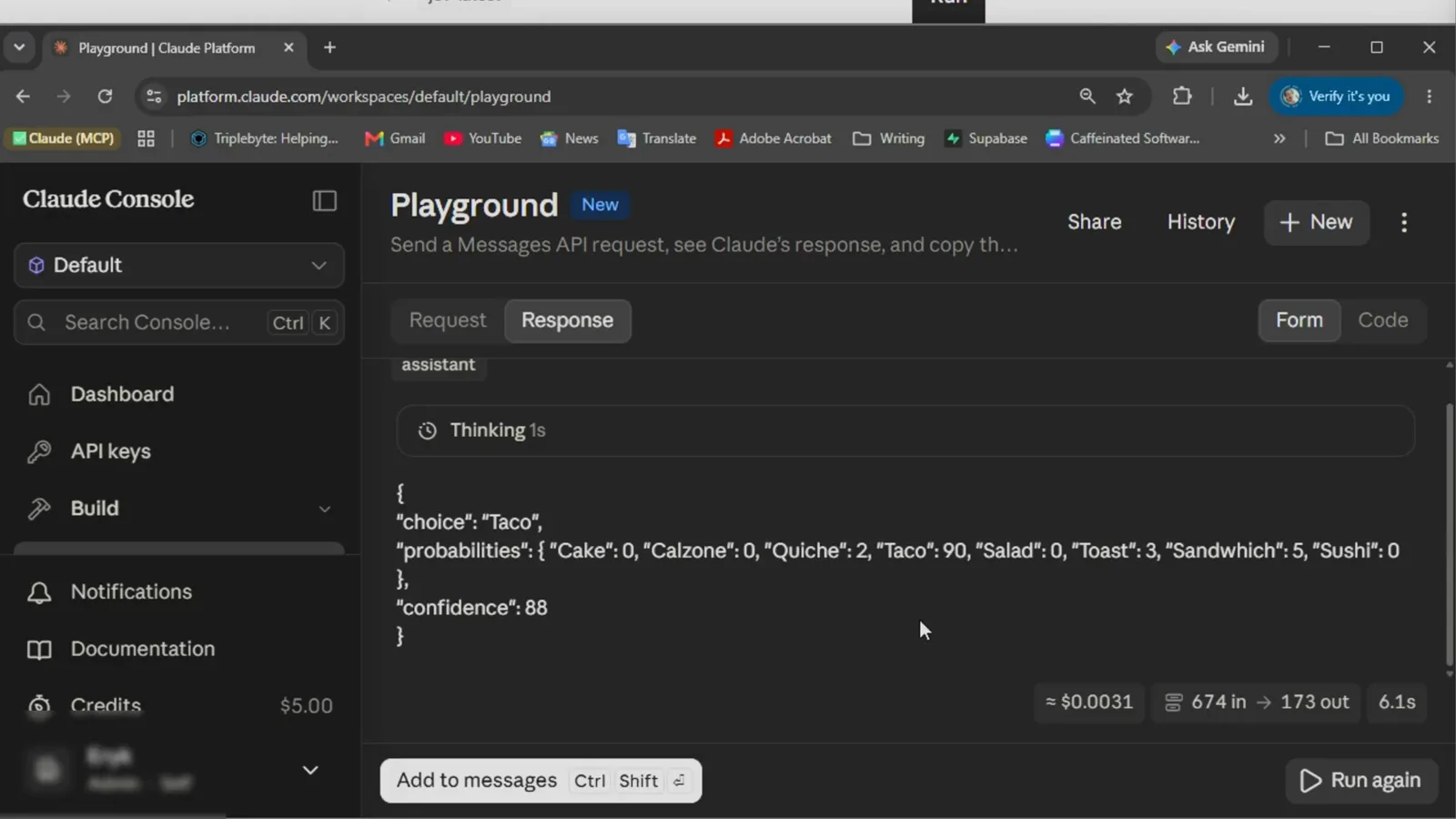Focus the Search Console input field
The width and height of the screenshot is (1456, 819).
click(179, 322)
